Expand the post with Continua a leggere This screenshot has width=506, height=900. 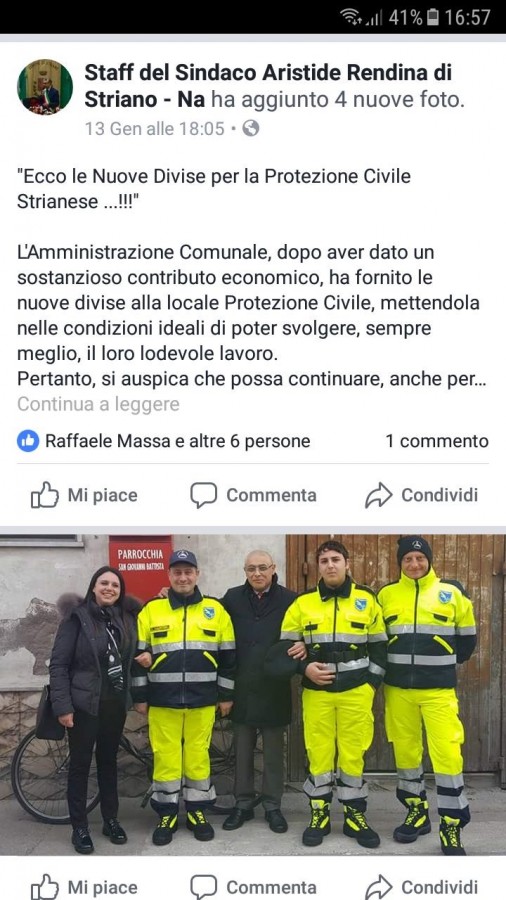tap(98, 404)
